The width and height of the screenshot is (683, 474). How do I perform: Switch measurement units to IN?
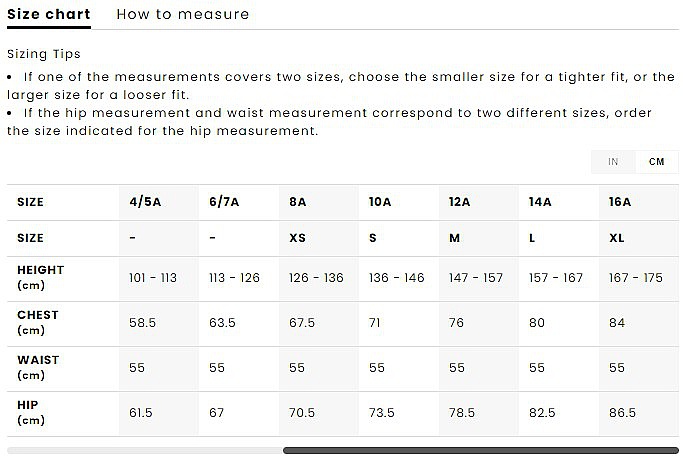(613, 162)
